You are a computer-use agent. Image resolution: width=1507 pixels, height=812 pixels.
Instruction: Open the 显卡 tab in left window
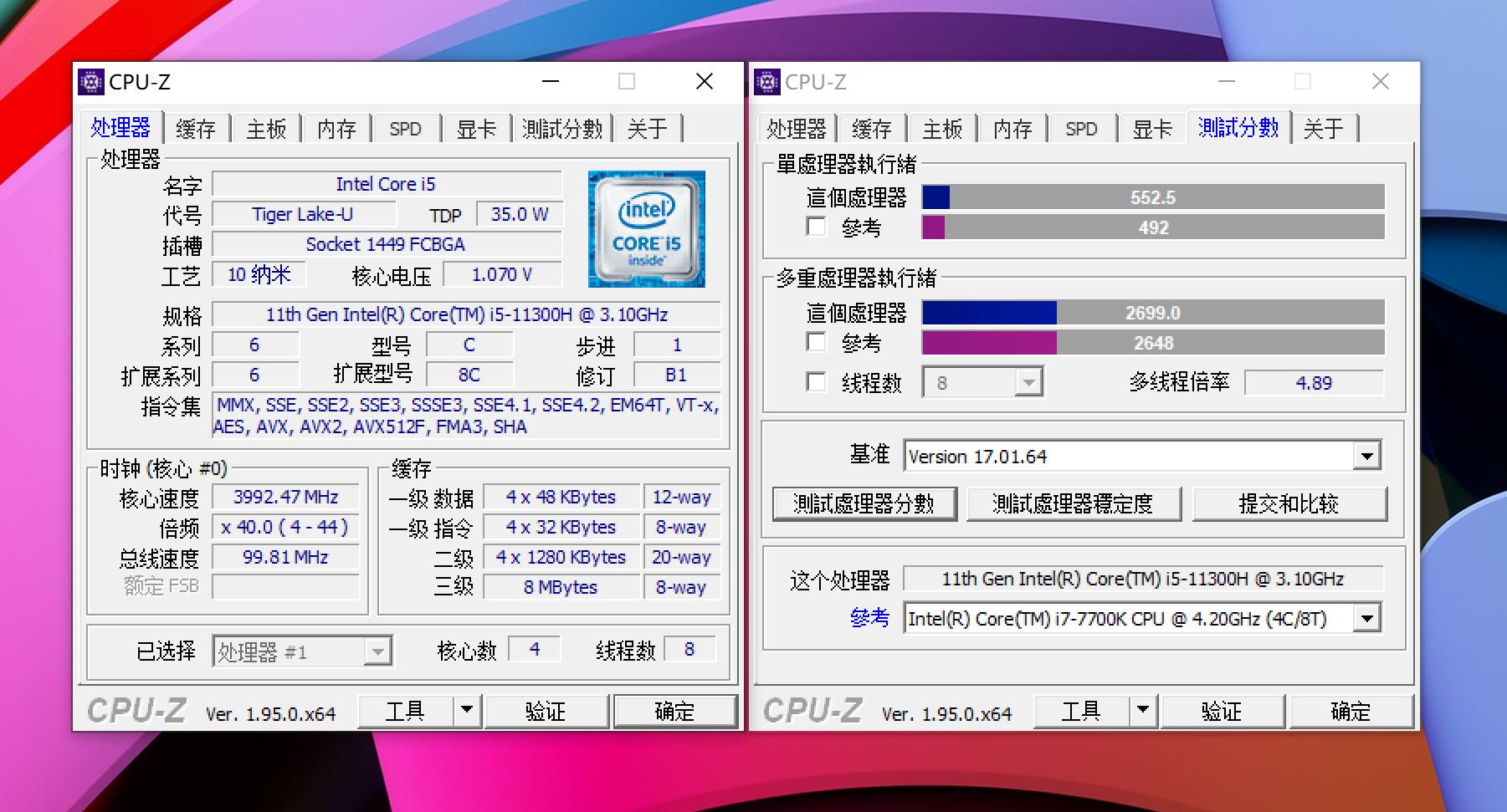pyautogui.click(x=476, y=129)
